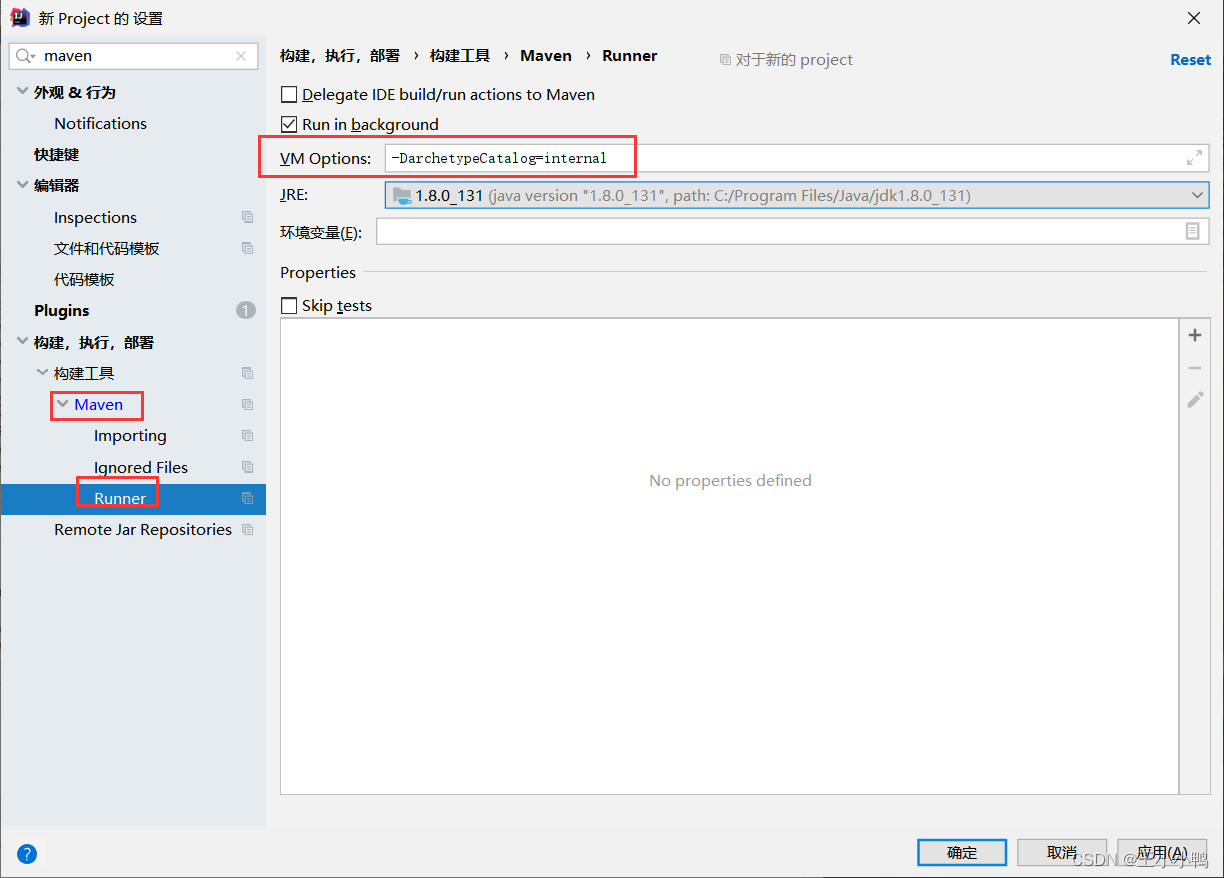1224x878 pixels.
Task: Click the search magnifier icon
Action: pos(22,56)
